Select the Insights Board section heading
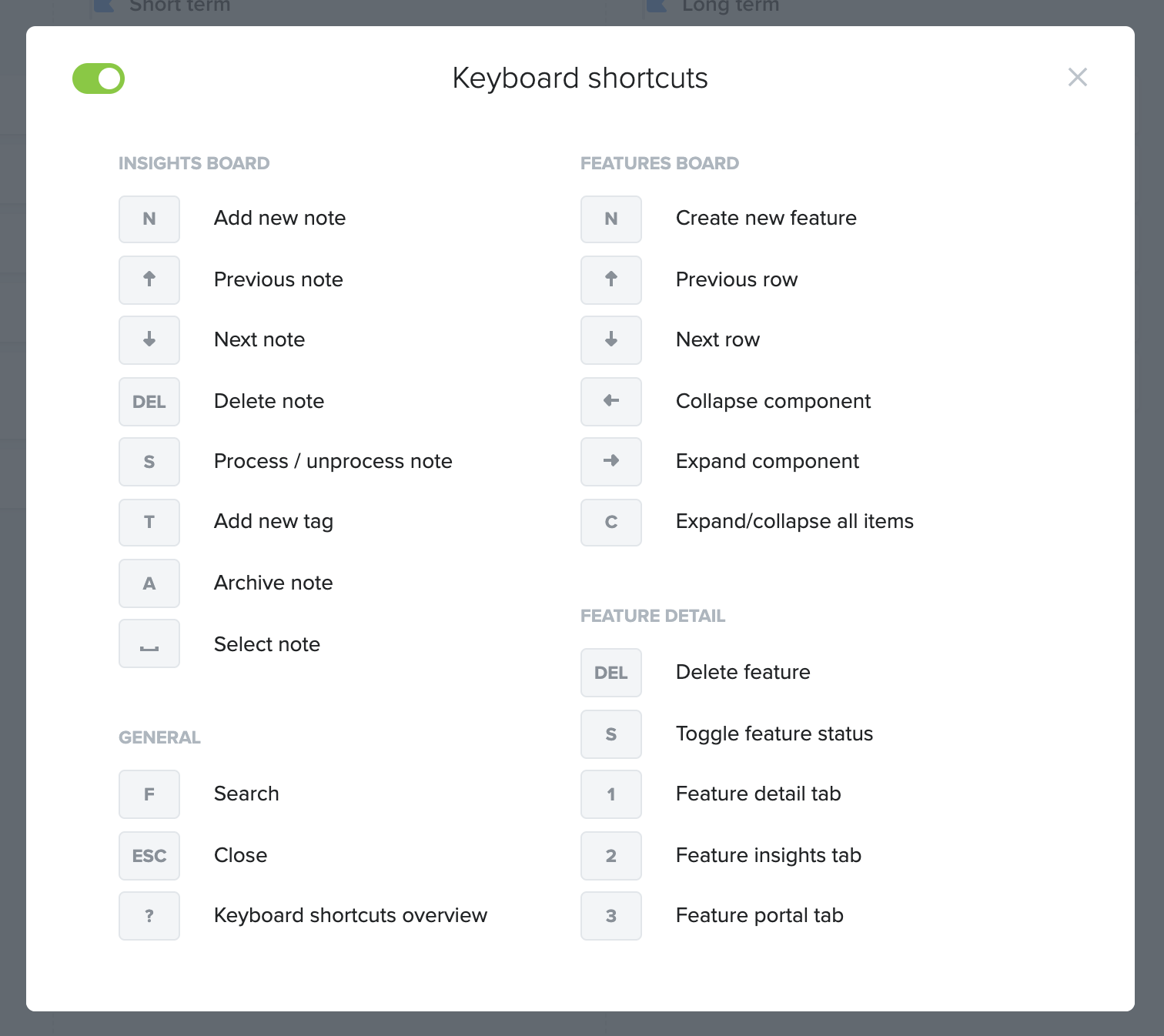The height and width of the screenshot is (1036, 1164). [x=194, y=163]
